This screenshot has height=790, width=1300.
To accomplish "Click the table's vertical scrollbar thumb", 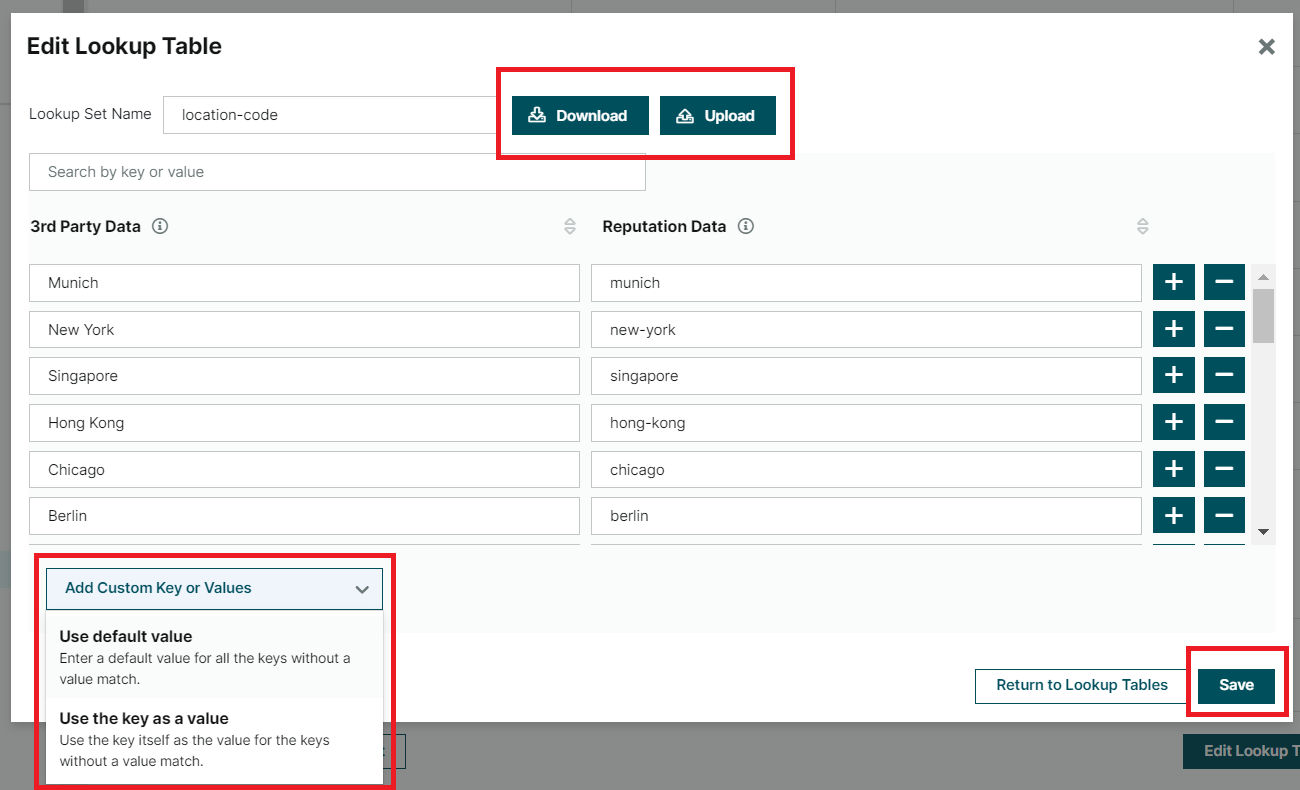I will (x=1263, y=316).
